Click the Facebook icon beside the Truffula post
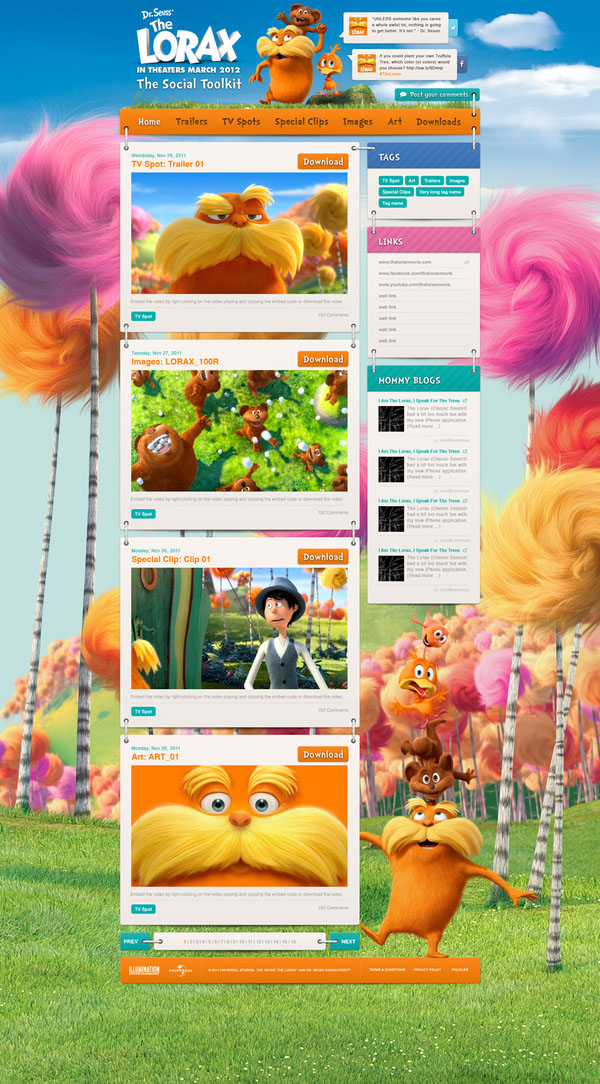 tap(462, 64)
